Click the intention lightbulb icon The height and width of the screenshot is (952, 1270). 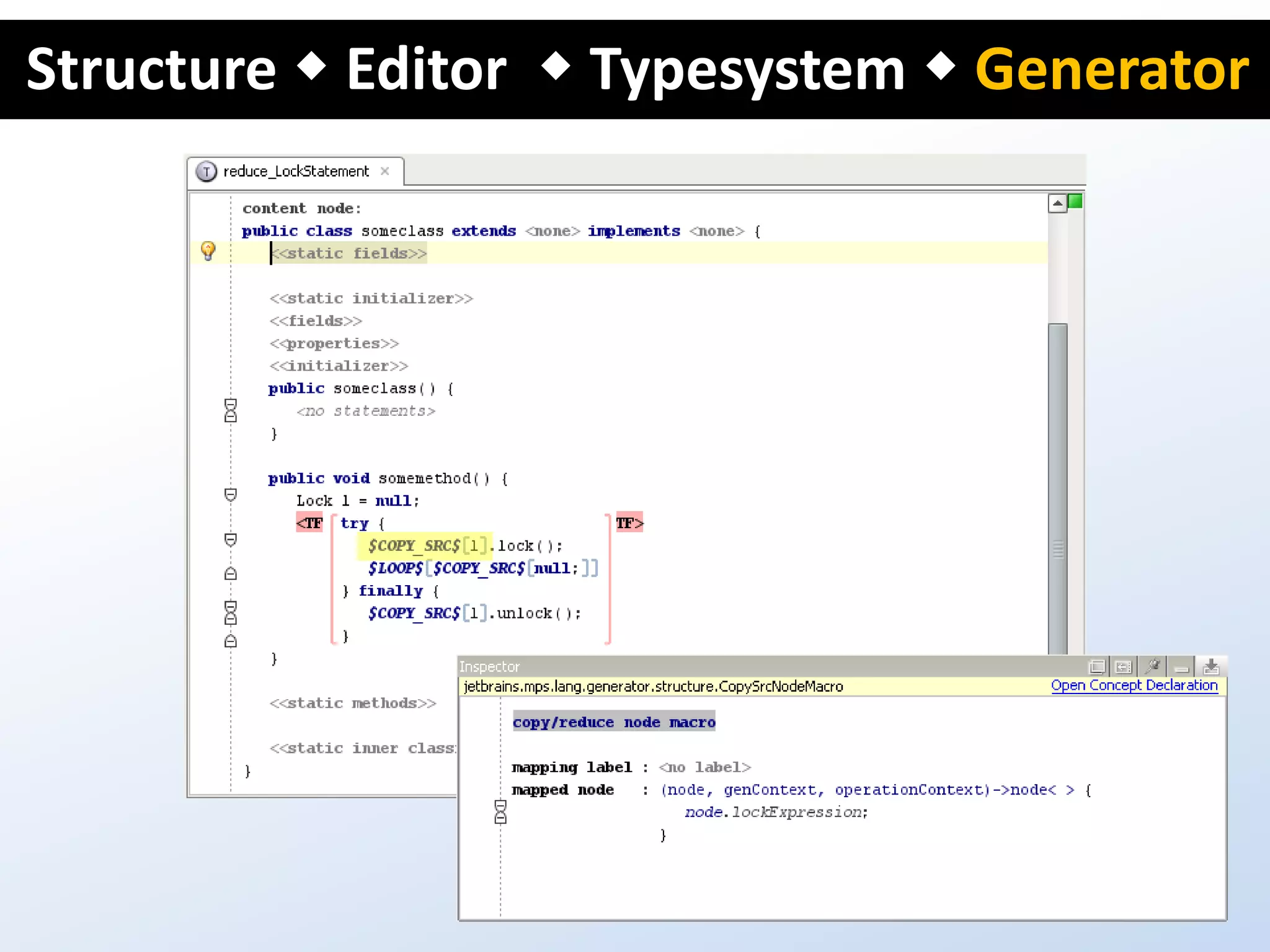coord(208,251)
